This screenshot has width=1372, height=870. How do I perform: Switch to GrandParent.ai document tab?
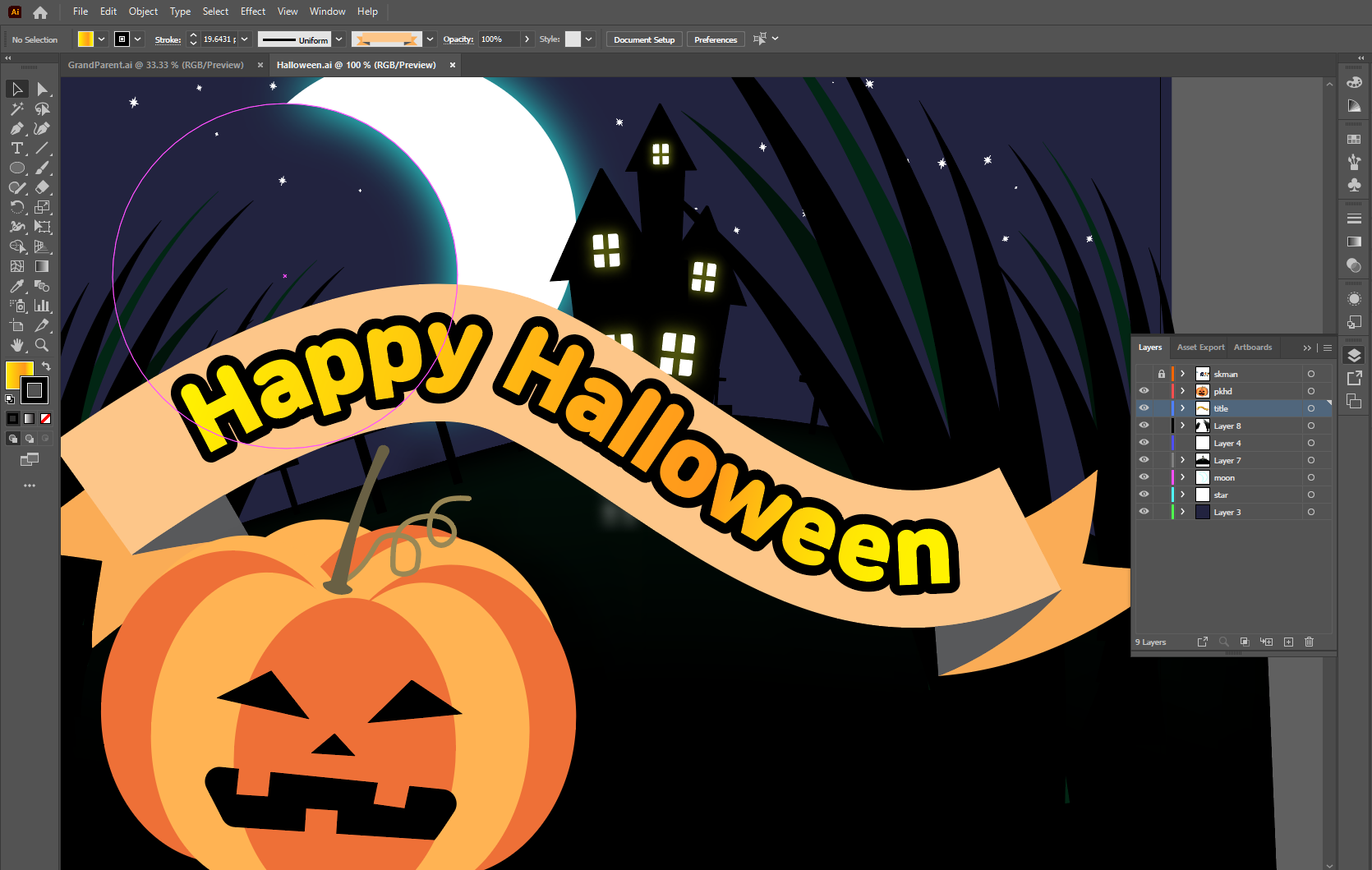pyautogui.click(x=156, y=65)
